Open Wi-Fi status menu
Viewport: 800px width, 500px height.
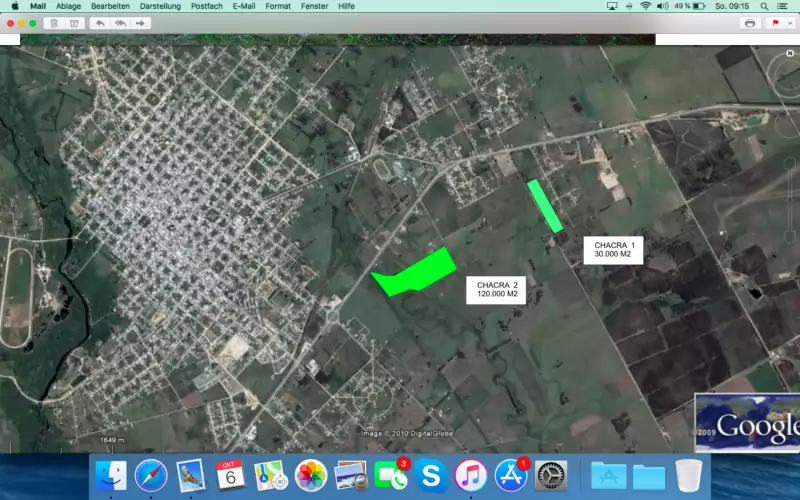pos(646,6)
